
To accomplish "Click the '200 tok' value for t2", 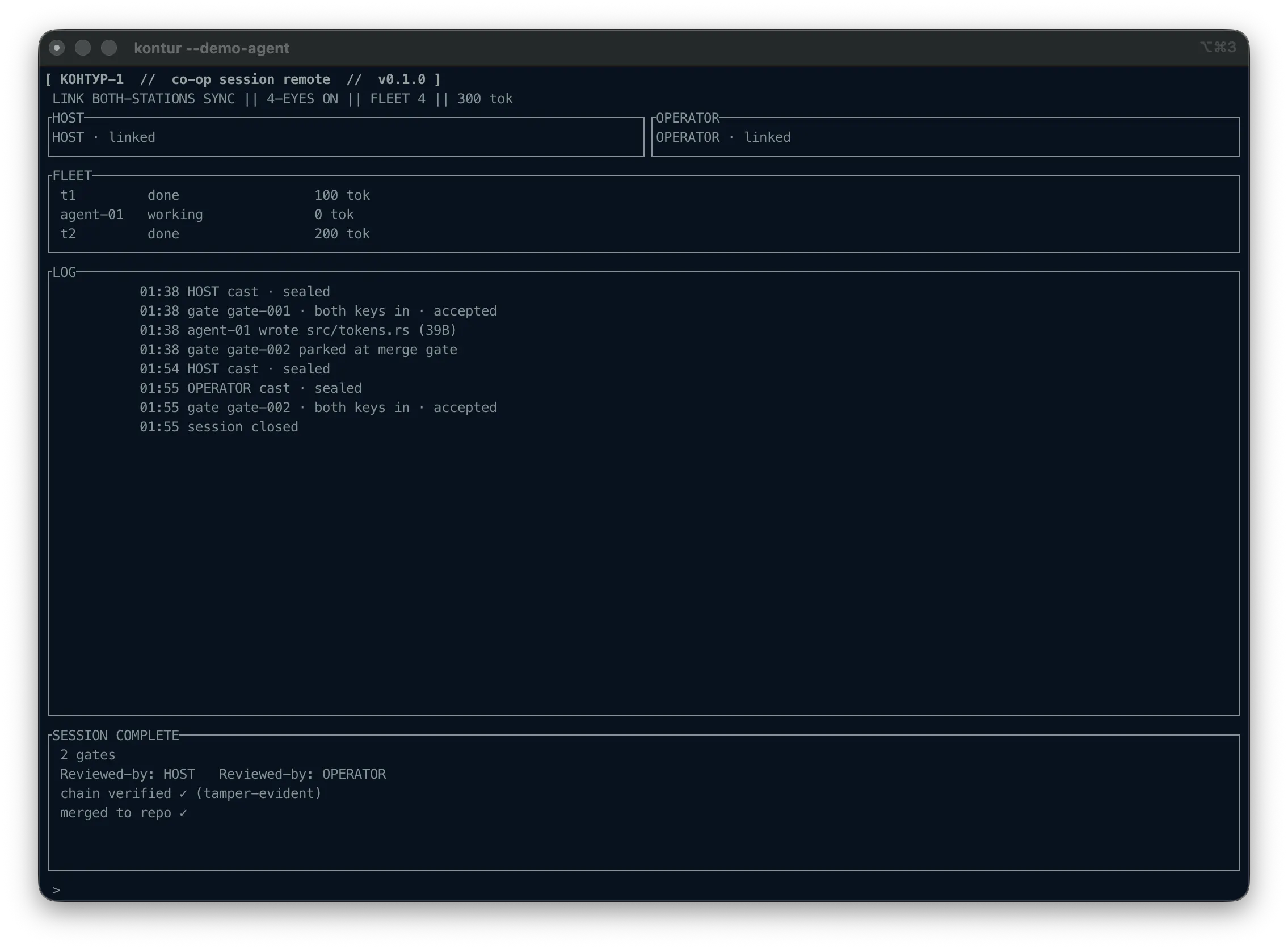I will 342,234.
